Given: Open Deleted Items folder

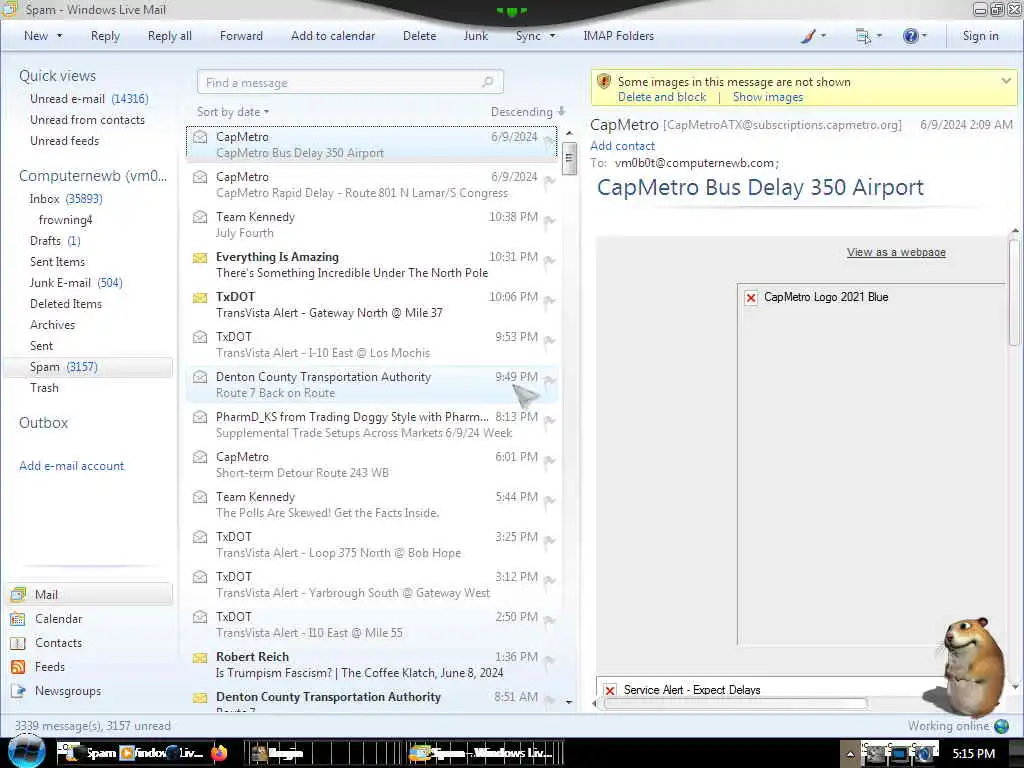Looking at the screenshot, I should [66, 304].
